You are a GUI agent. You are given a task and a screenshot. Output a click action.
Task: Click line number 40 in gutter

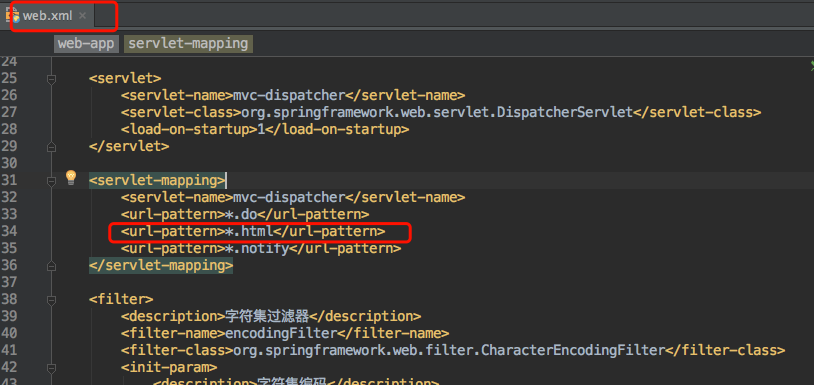pos(9,333)
